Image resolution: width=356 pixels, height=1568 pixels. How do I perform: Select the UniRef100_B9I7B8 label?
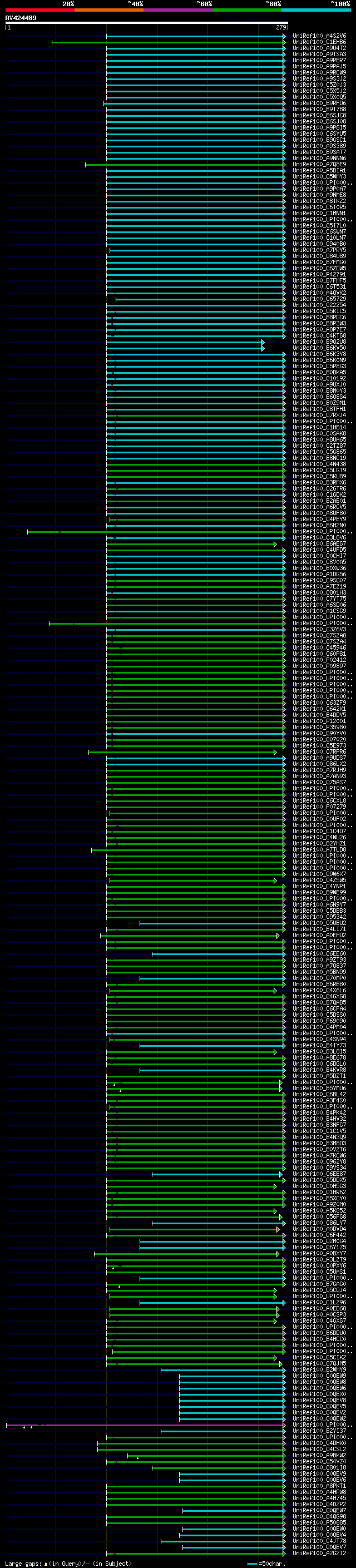point(319,110)
